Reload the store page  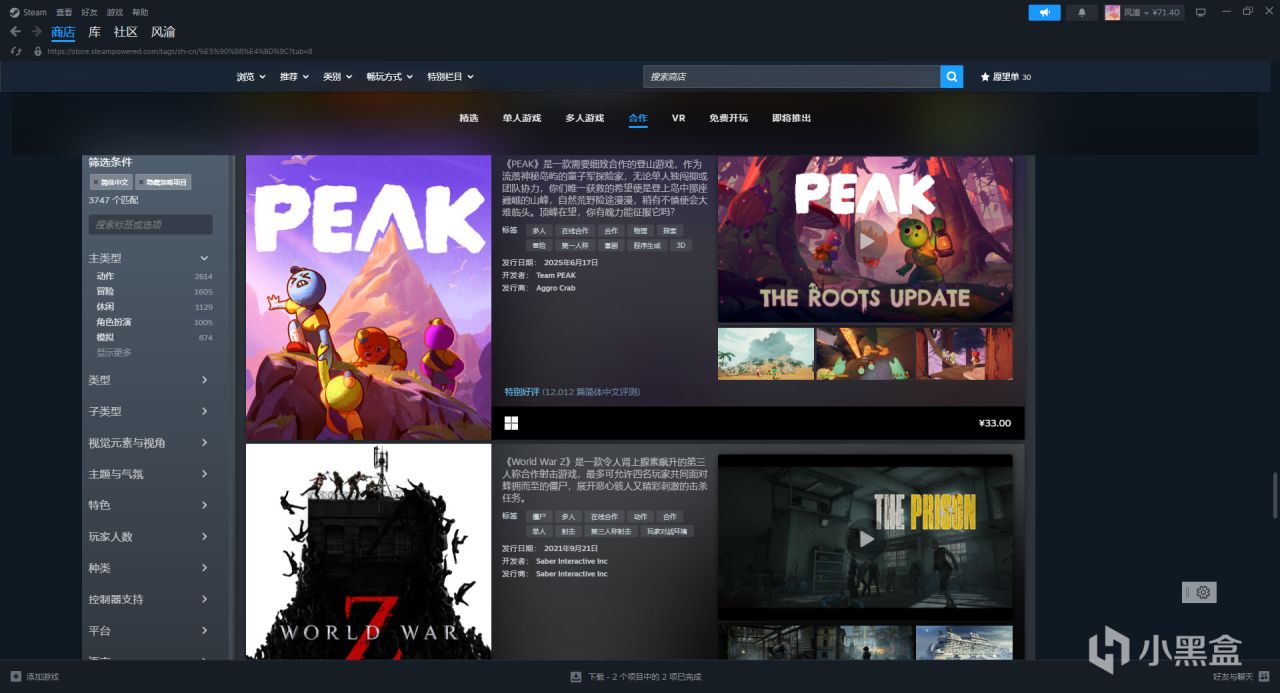(15, 51)
